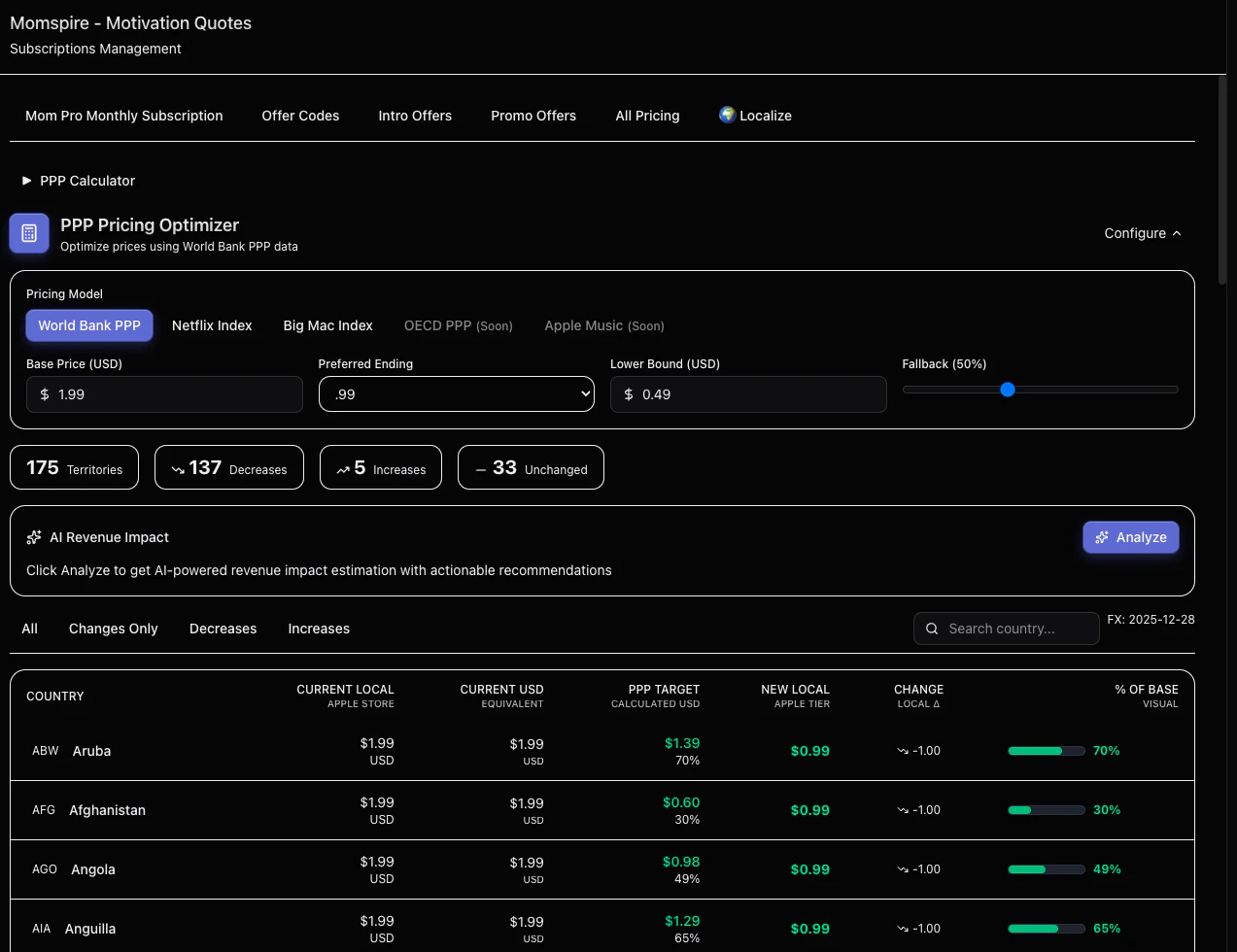Screen dimensions: 1237x952
Task: Collapse the Configure panel
Action: 1142,233
